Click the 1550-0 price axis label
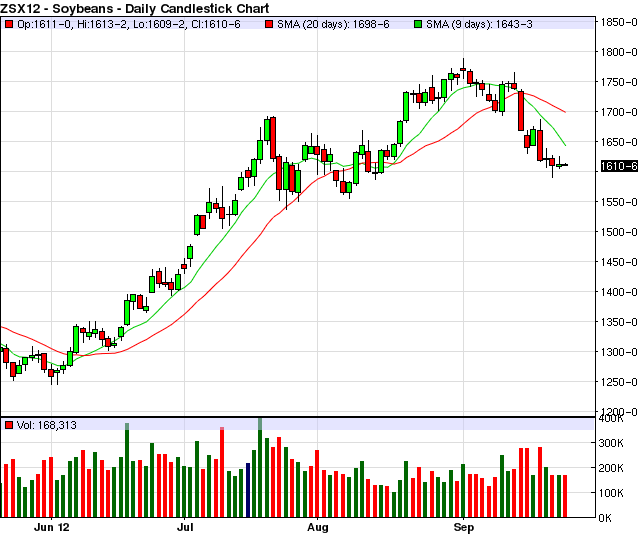This screenshot has height=536, width=640. click(x=619, y=202)
